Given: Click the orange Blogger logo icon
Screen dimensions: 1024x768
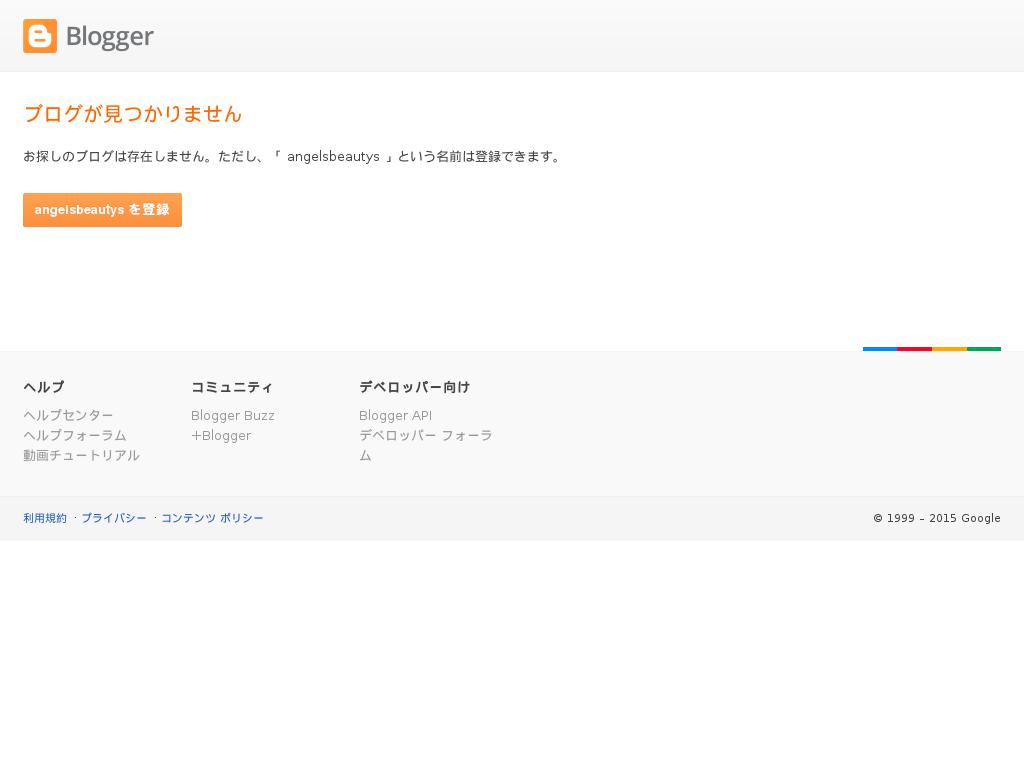Looking at the screenshot, I should tap(40, 36).
